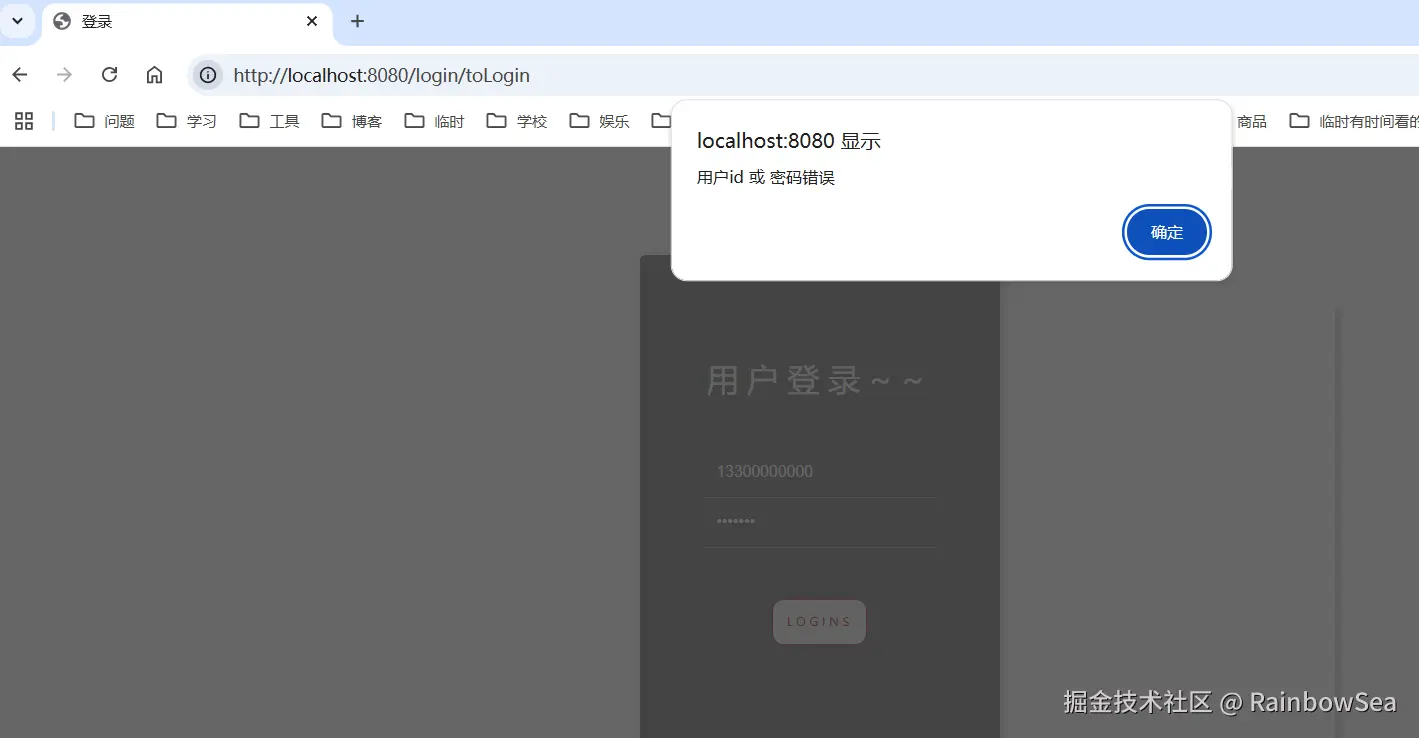Open the 工具 bookmark folder
Image resolution: width=1419 pixels, height=738 pixels.
click(x=270, y=121)
